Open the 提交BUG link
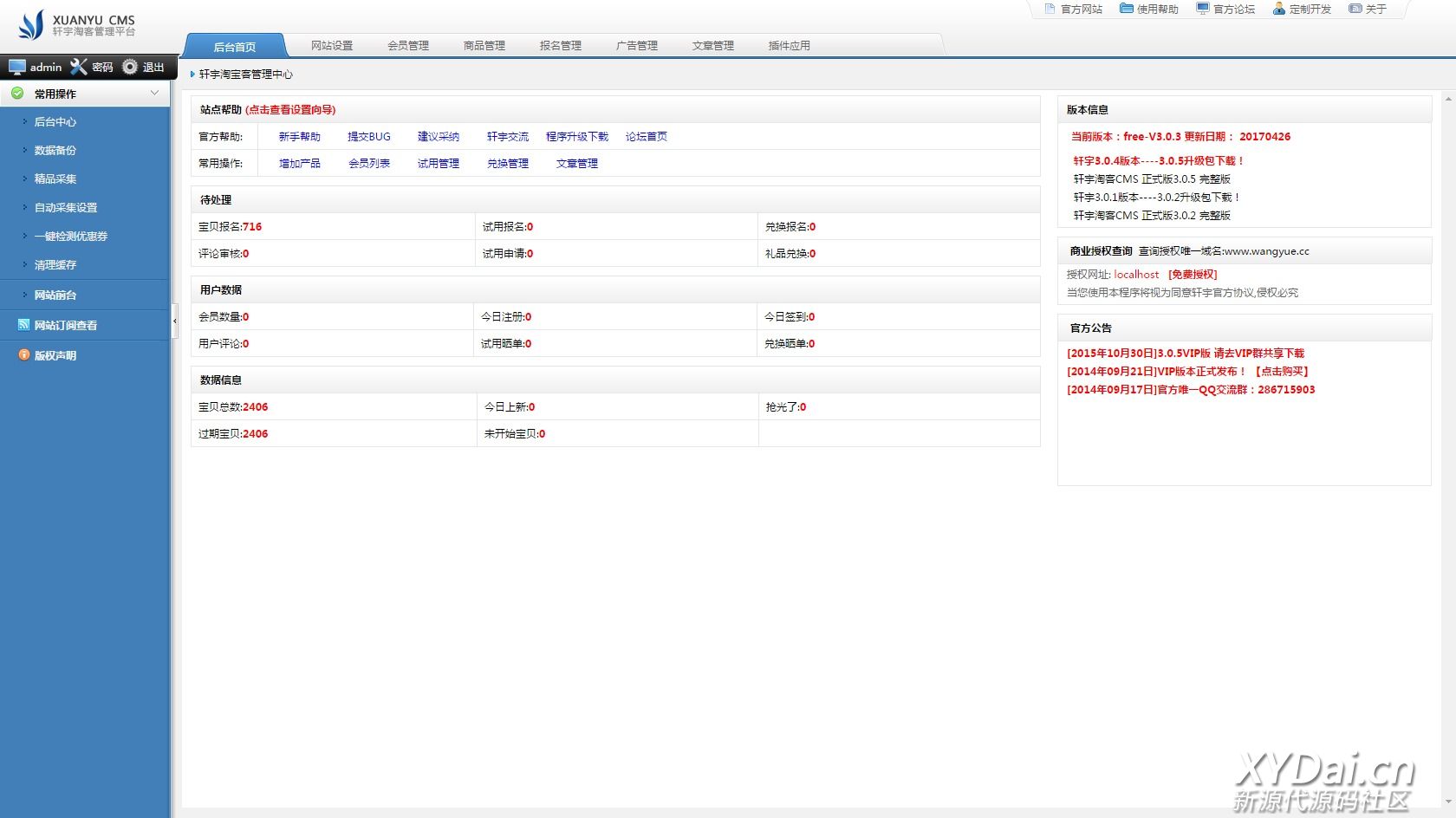Viewport: 1456px width, 818px height. coord(369,137)
